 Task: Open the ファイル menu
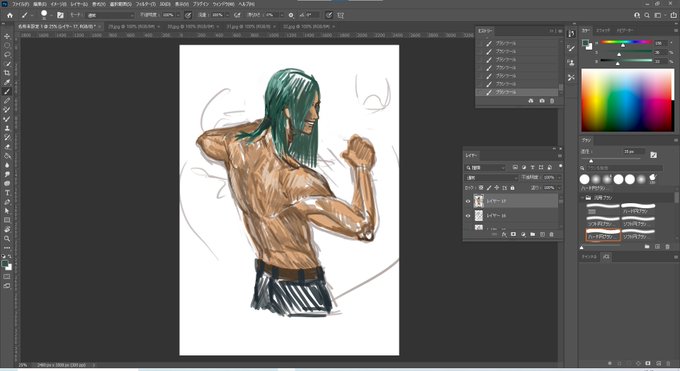pos(20,4)
